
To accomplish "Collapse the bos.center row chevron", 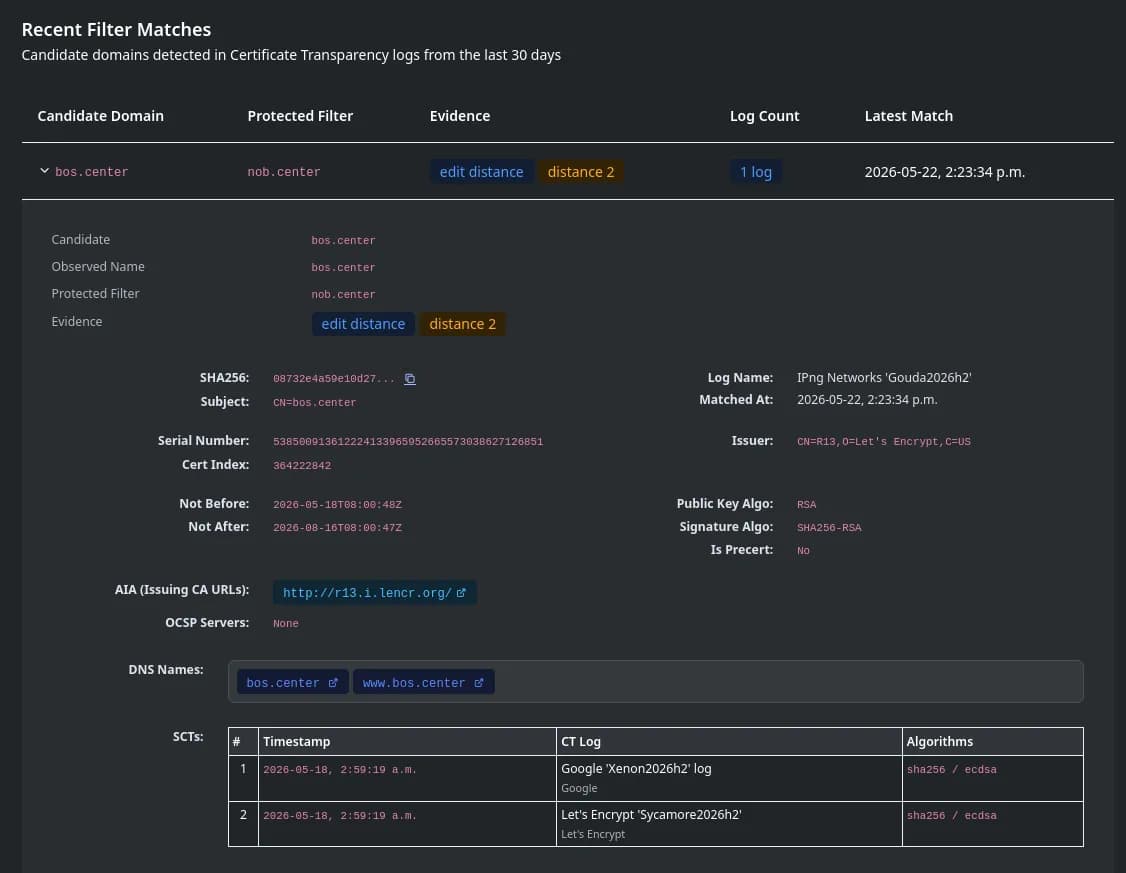I will (45, 171).
